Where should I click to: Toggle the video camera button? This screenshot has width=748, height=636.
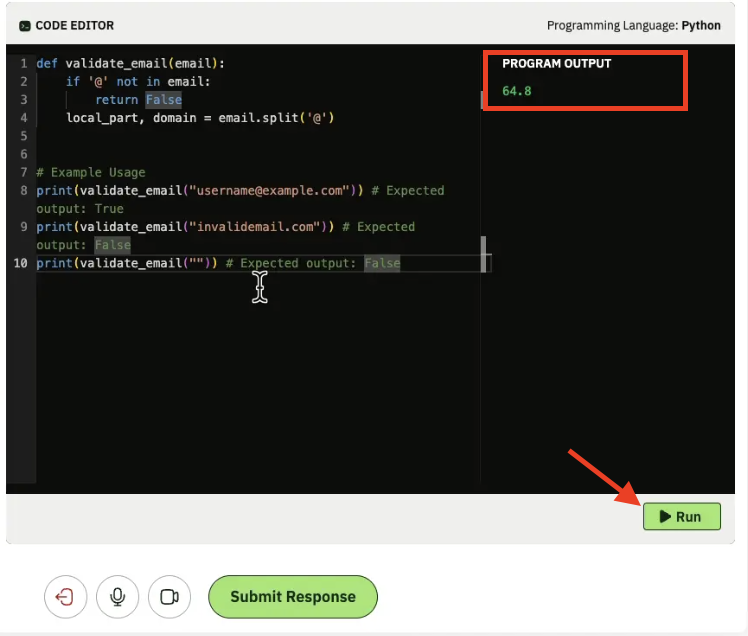(x=169, y=597)
